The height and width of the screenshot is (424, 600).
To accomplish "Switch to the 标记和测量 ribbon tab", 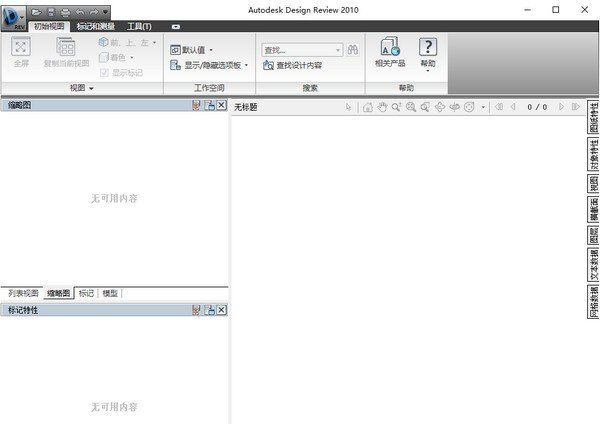I will point(96,26).
